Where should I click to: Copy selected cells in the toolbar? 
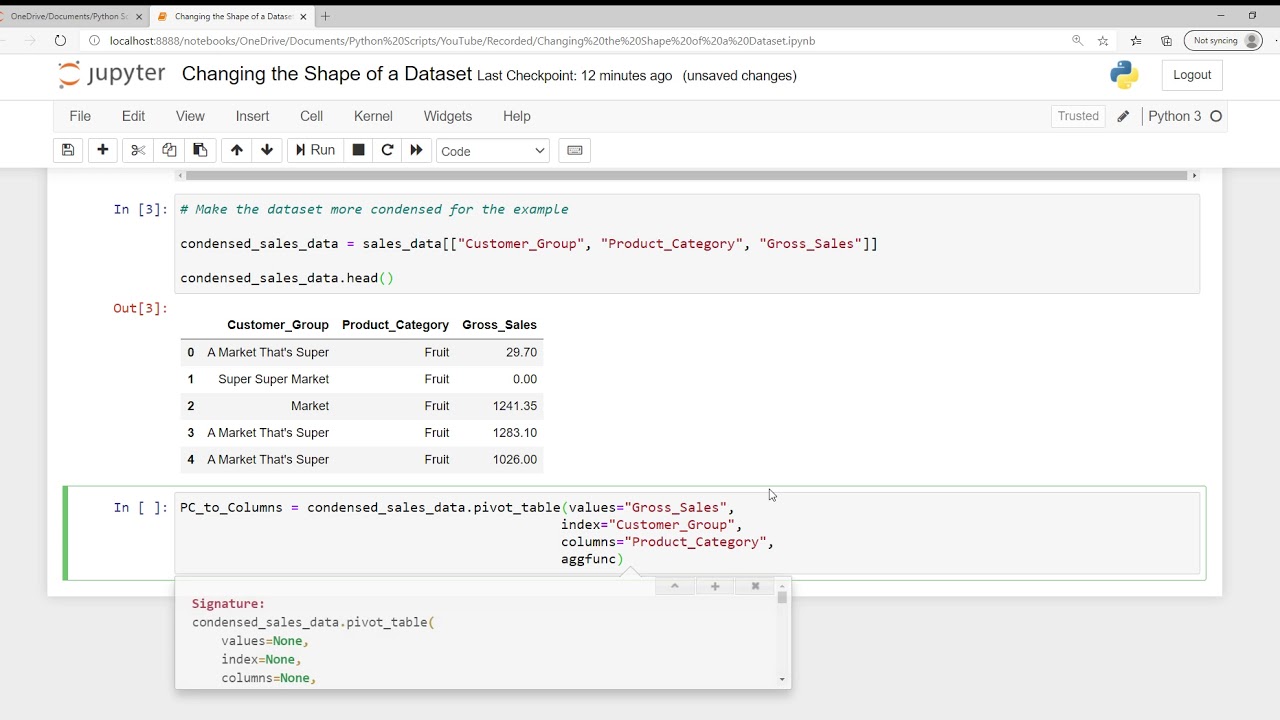point(169,150)
